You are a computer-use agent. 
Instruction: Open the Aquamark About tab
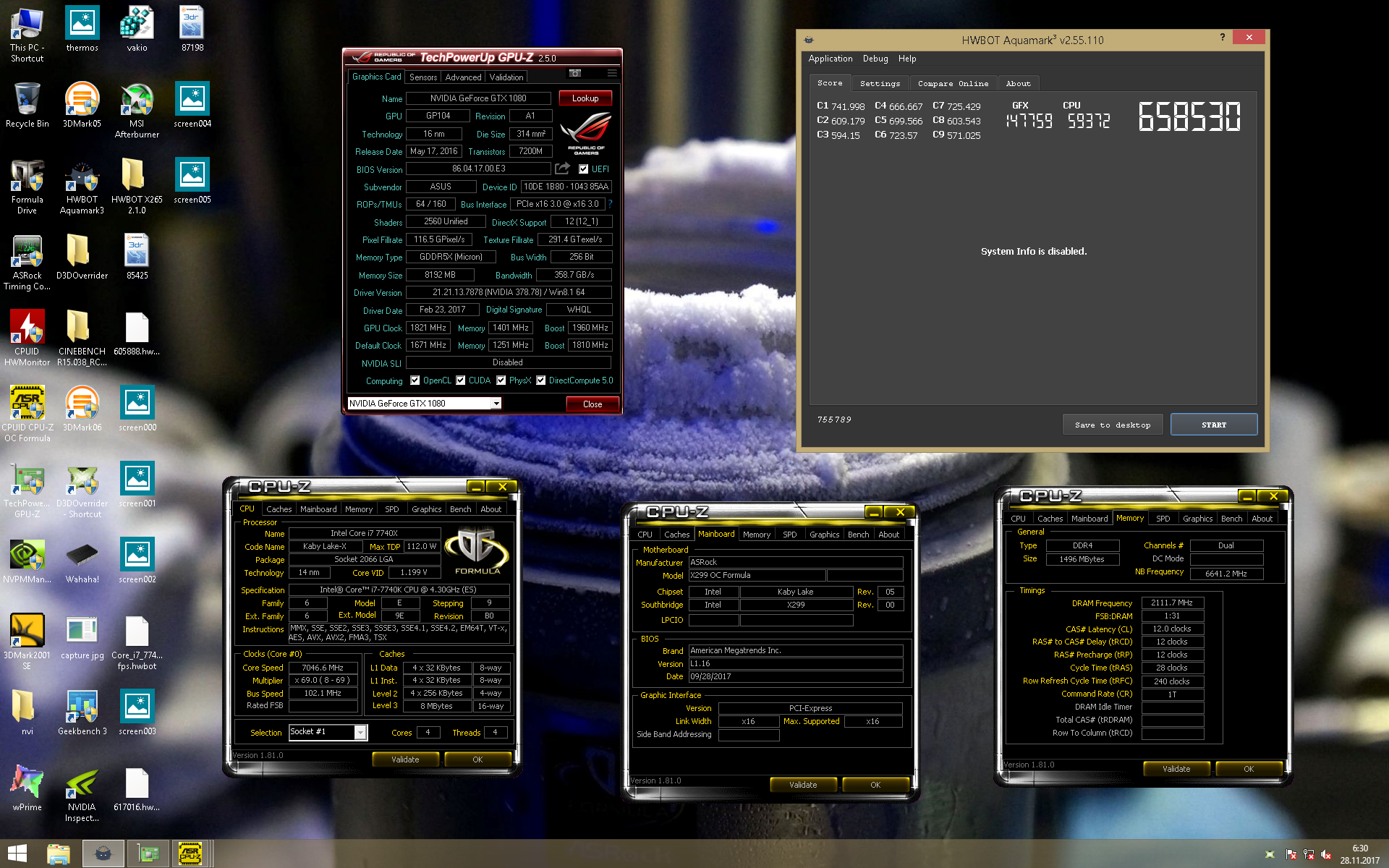tap(1018, 83)
